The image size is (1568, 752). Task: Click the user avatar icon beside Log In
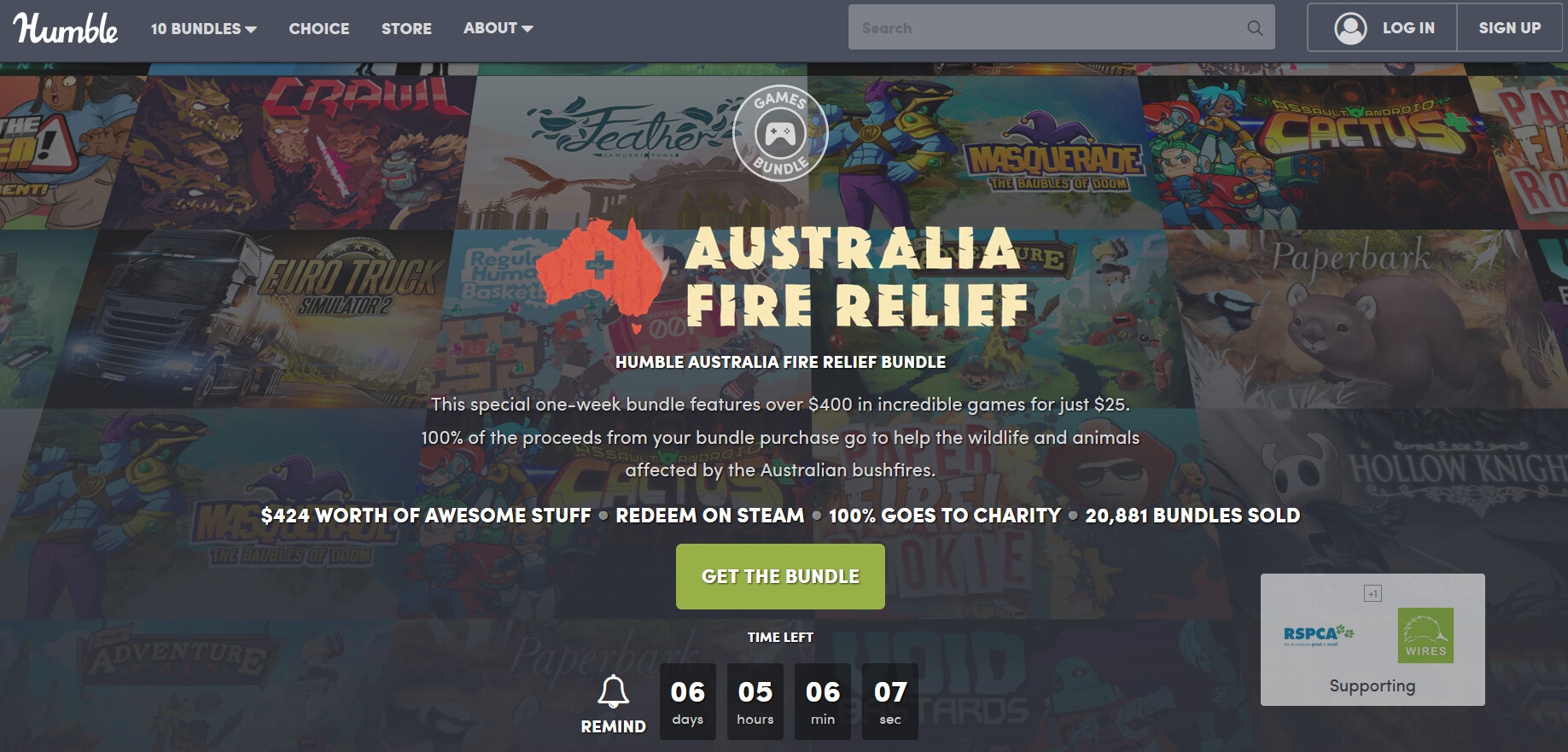click(1350, 28)
